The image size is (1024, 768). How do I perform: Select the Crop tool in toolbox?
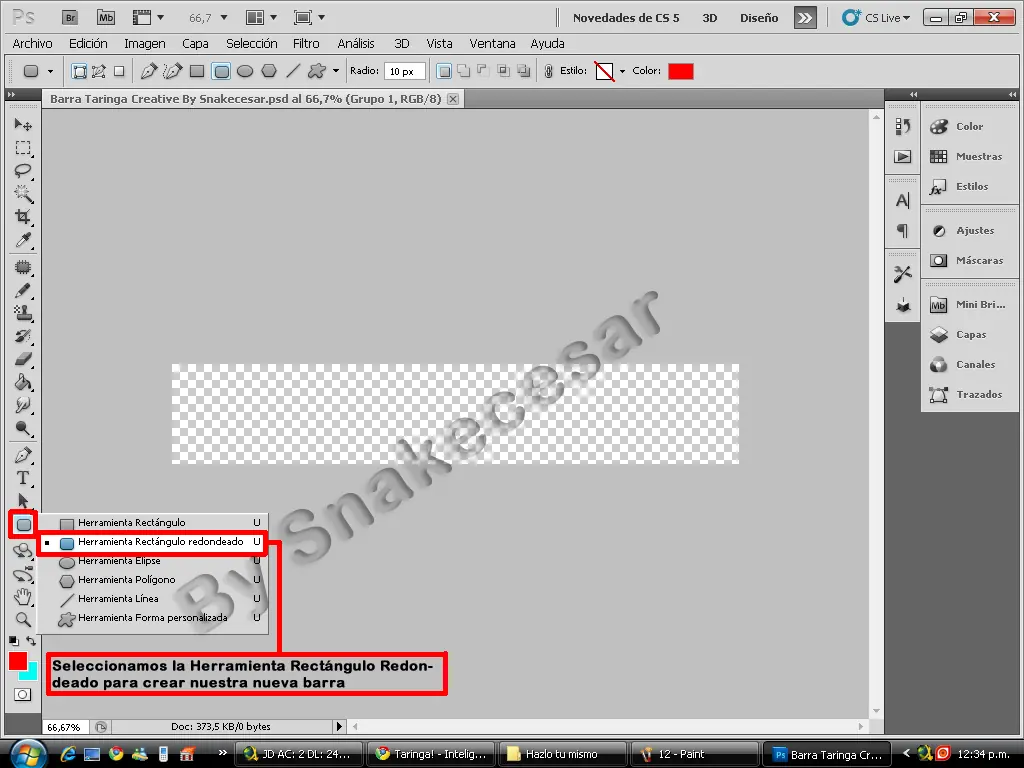pos(23,217)
